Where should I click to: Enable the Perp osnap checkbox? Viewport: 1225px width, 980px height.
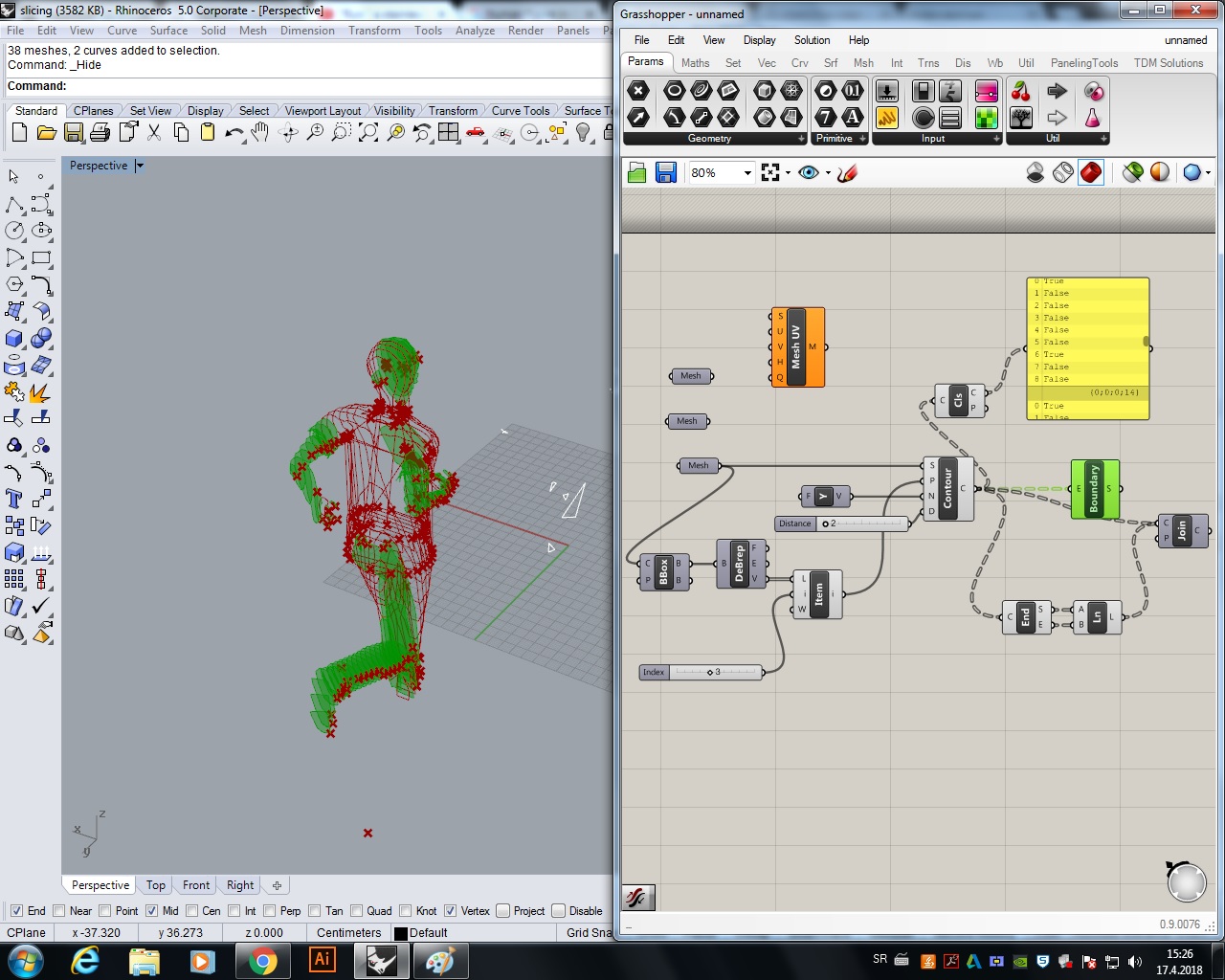coord(270,910)
